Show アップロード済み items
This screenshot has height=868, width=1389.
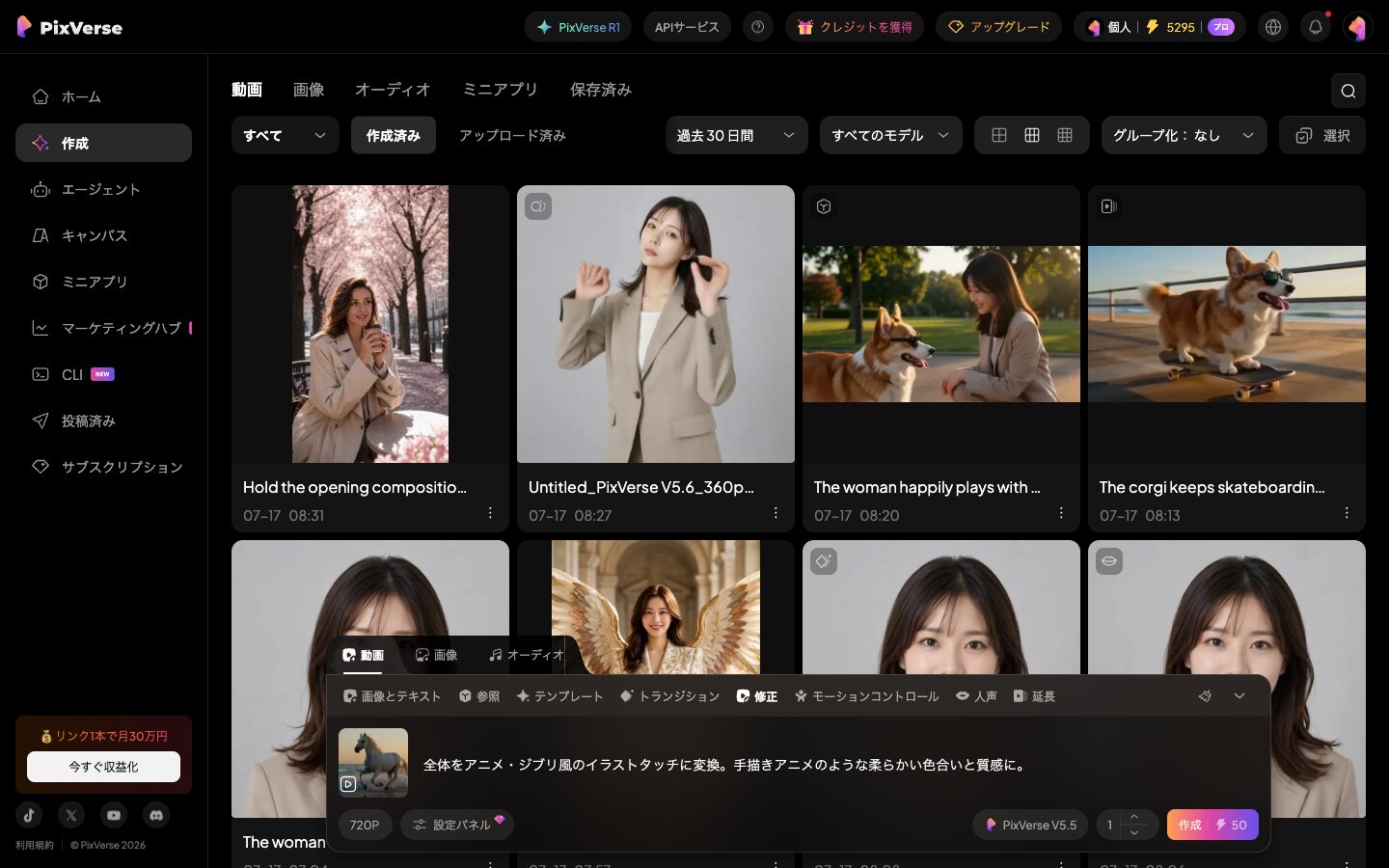512,135
